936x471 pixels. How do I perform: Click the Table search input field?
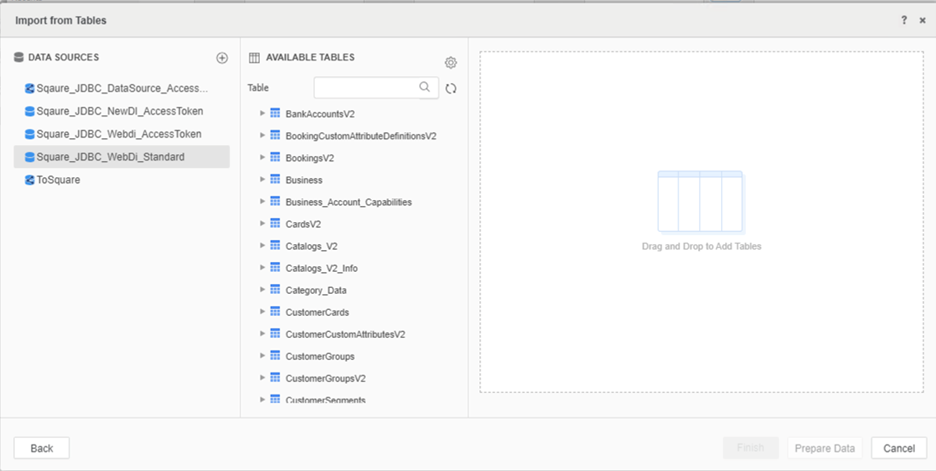click(366, 88)
